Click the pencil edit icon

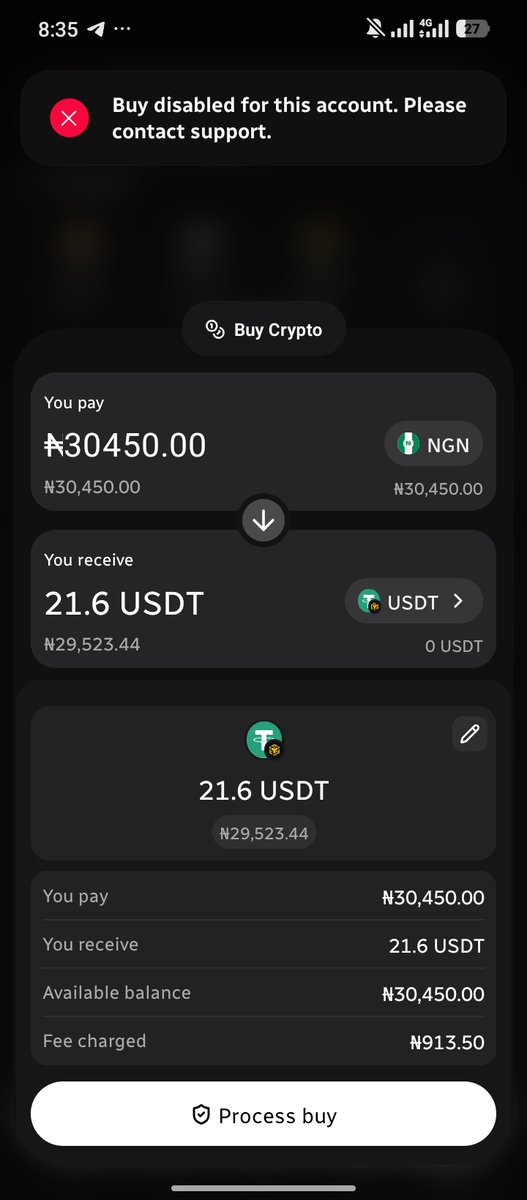tap(469, 734)
